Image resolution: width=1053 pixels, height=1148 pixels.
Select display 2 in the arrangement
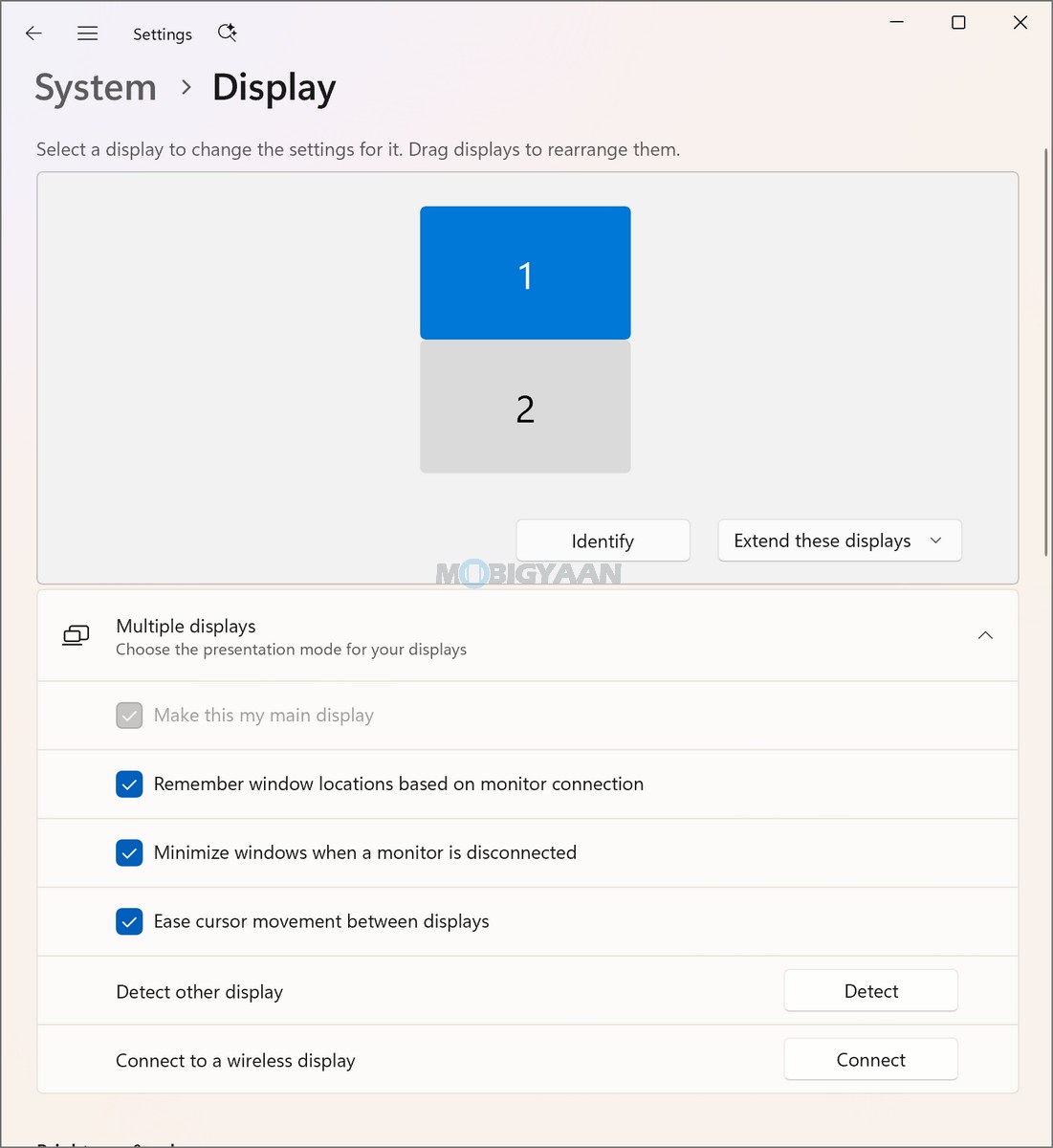pyautogui.click(x=525, y=408)
